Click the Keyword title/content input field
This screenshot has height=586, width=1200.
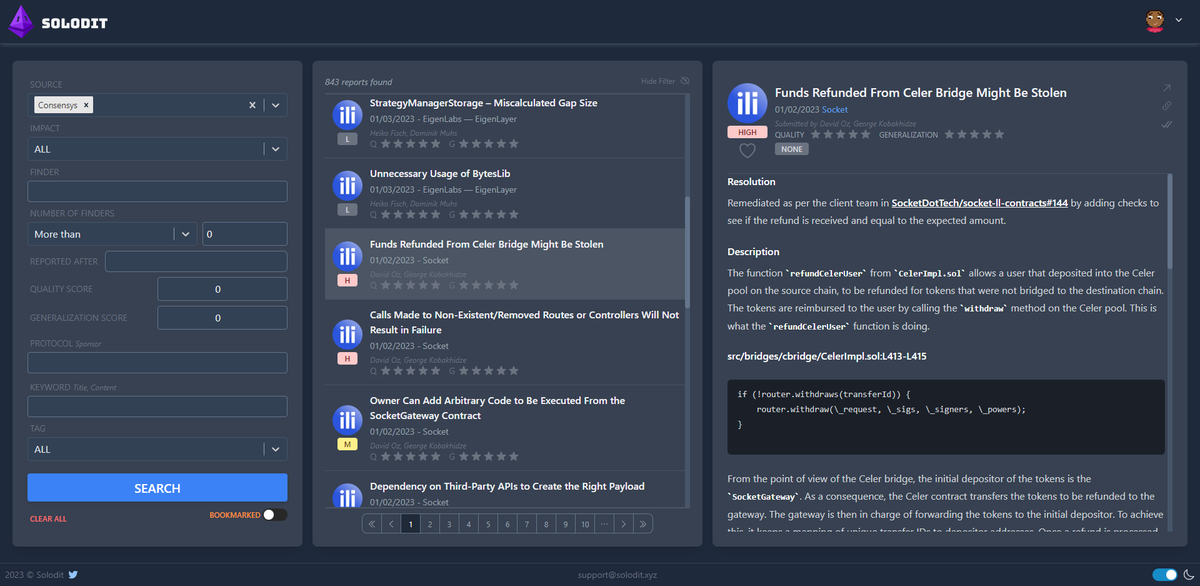[x=157, y=406]
